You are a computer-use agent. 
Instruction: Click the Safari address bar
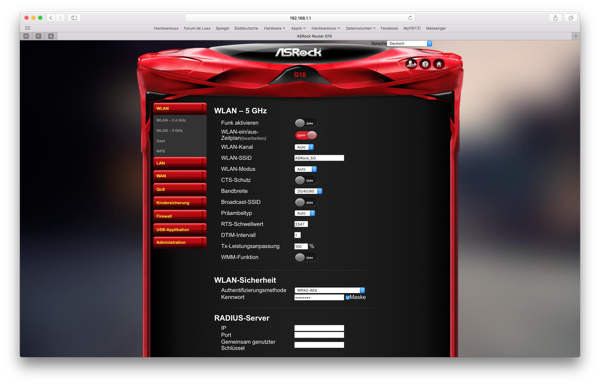pyautogui.click(x=300, y=18)
